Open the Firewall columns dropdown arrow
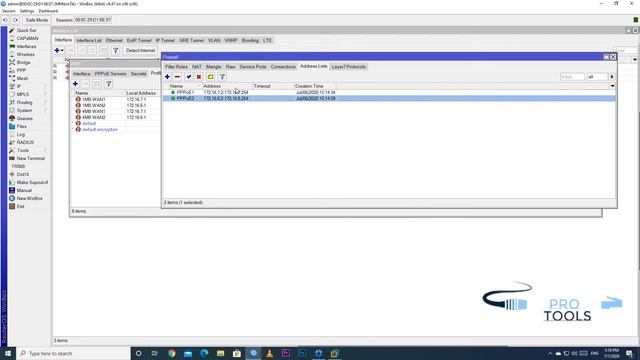 point(612,86)
